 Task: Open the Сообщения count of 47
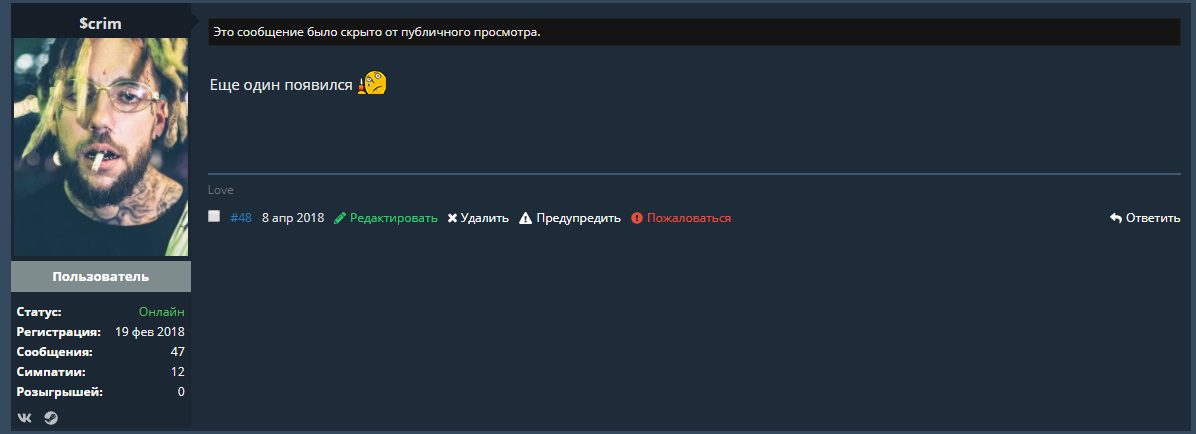(177, 352)
